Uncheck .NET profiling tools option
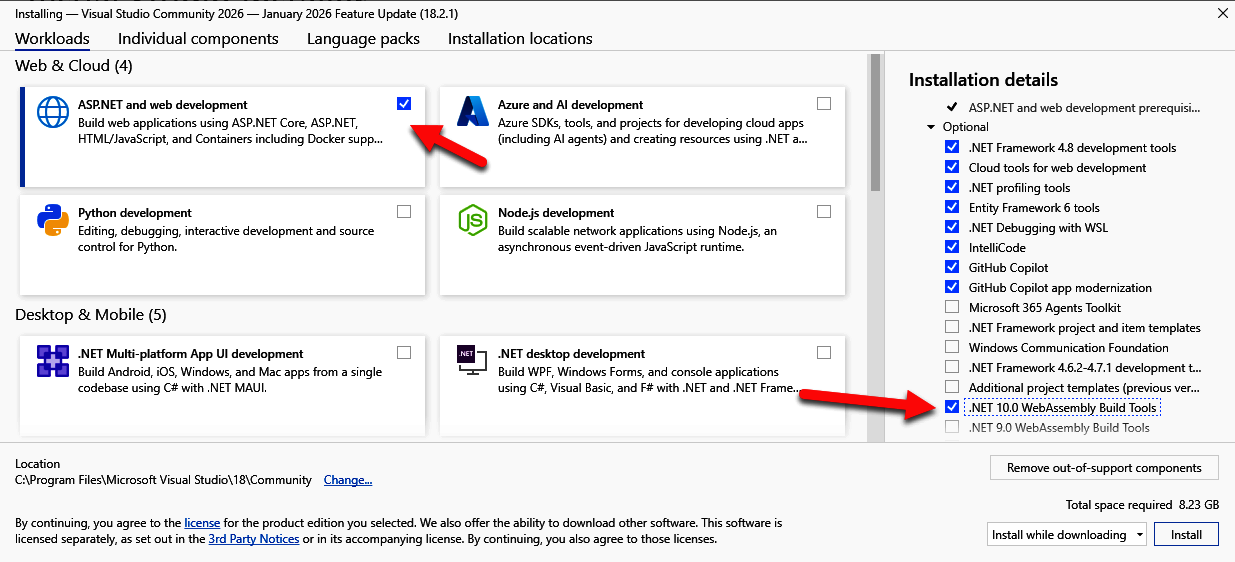 952,187
